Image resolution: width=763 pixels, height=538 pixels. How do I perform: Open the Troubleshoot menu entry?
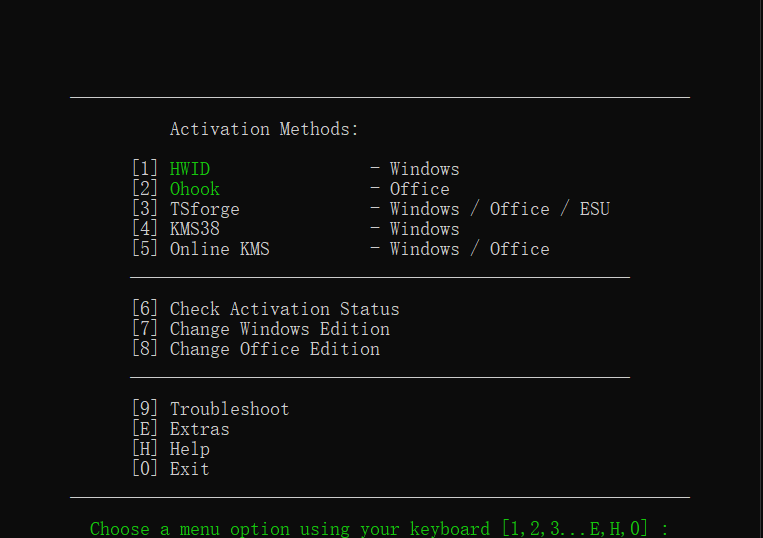[x=230, y=409]
